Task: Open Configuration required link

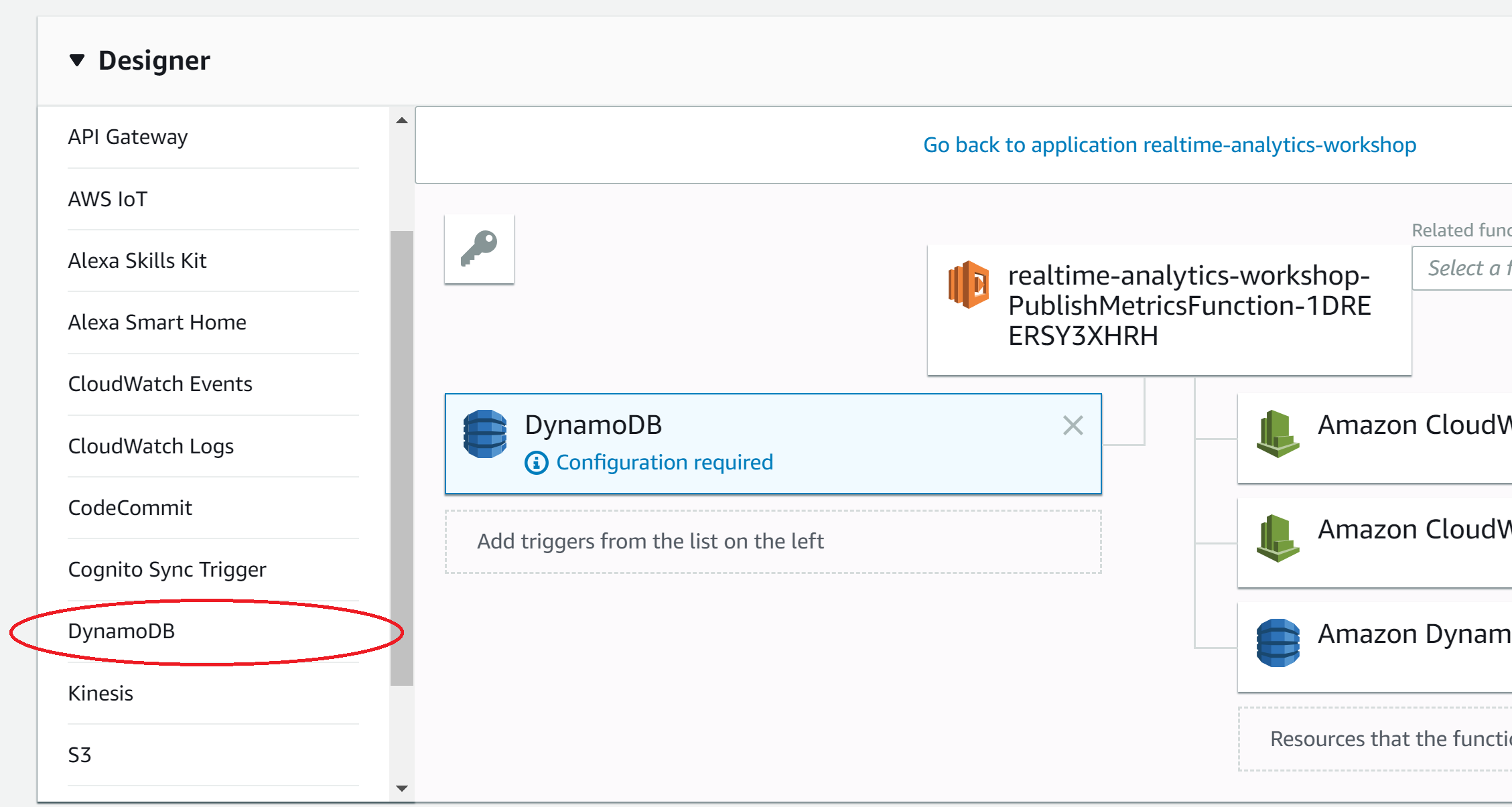Action: tap(665, 462)
